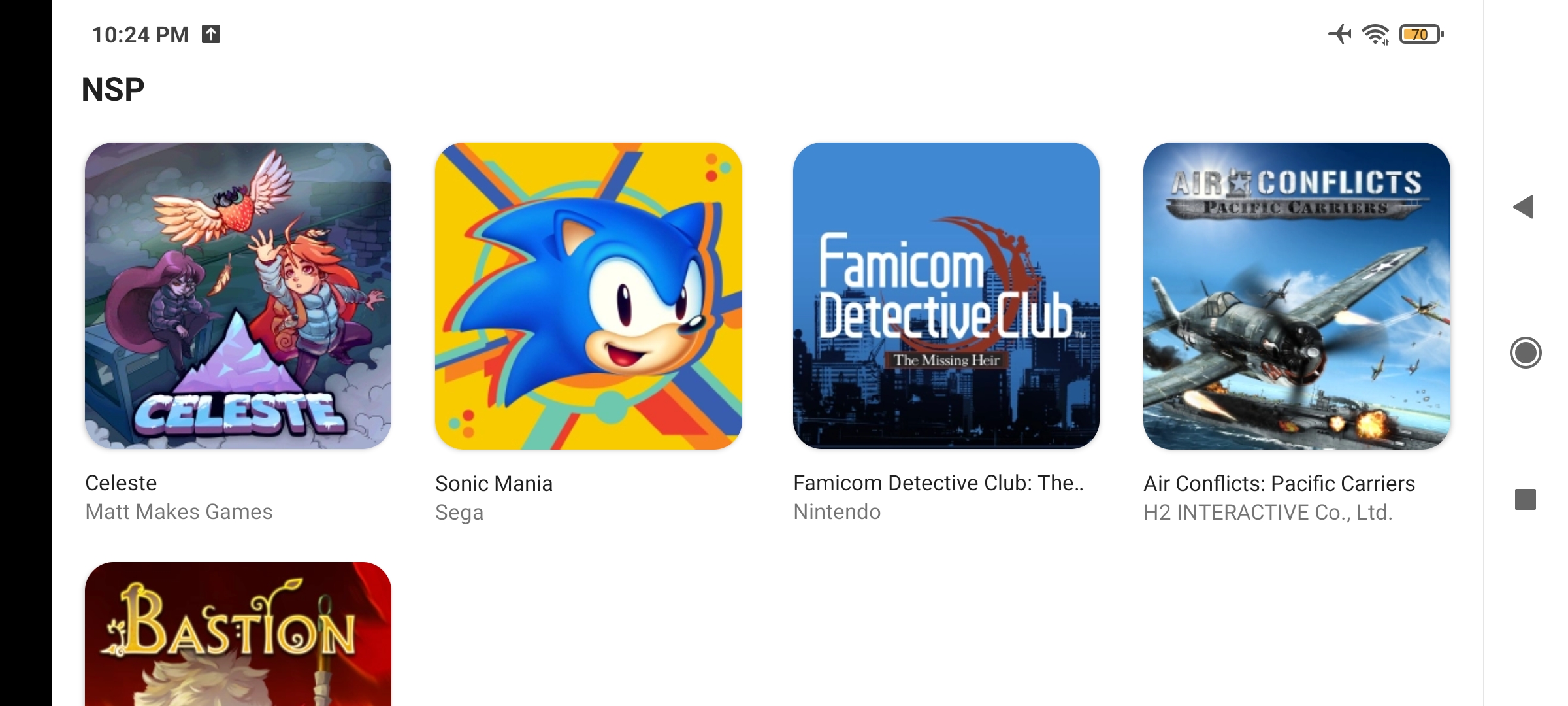Select the Sonic Mania title text
1568x706 pixels.
pyautogui.click(x=494, y=484)
